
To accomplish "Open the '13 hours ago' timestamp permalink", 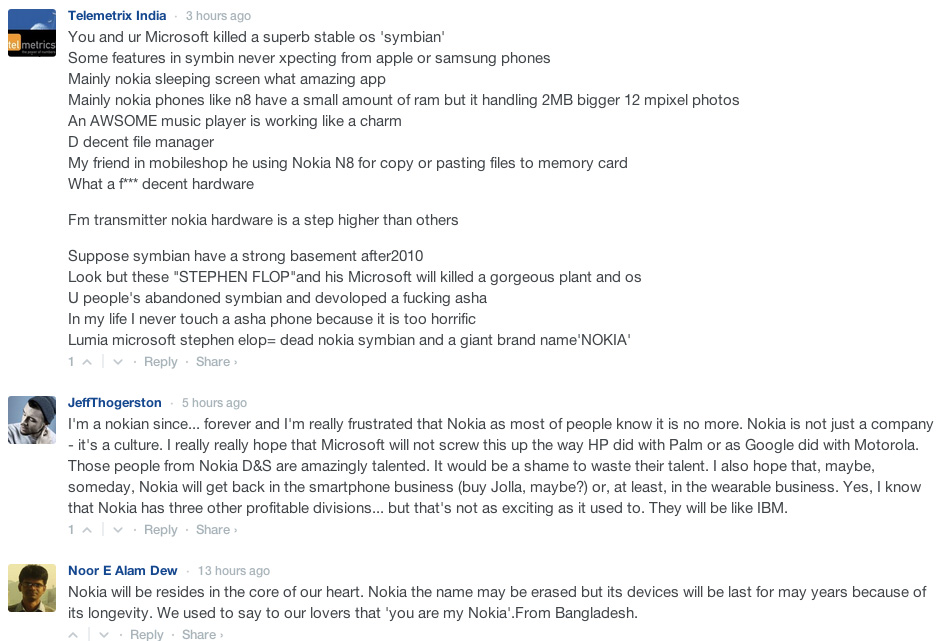I will pos(234,571).
